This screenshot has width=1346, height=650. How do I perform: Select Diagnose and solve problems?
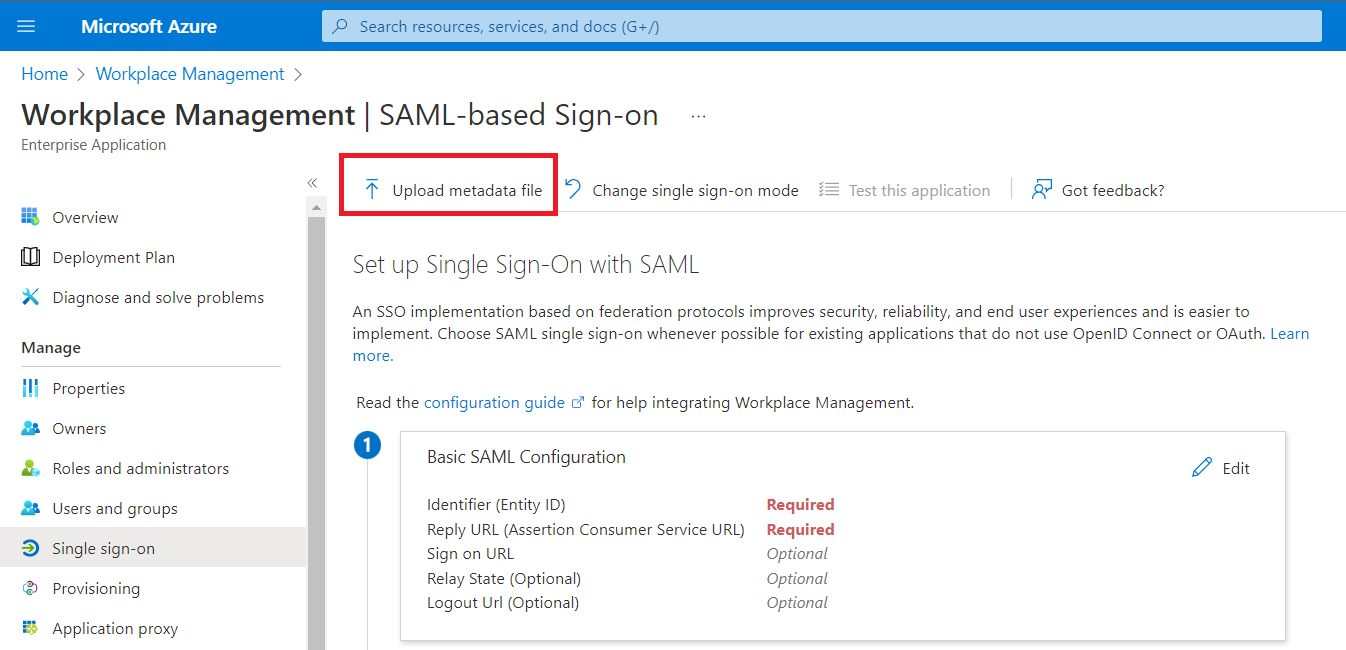pos(158,297)
